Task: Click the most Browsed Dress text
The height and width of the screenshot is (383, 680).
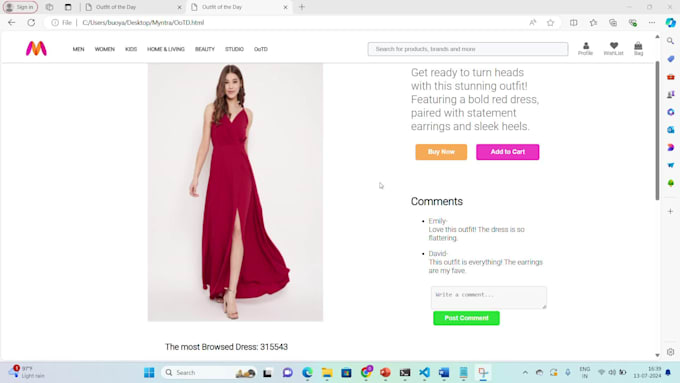Action: pyautogui.click(x=226, y=347)
